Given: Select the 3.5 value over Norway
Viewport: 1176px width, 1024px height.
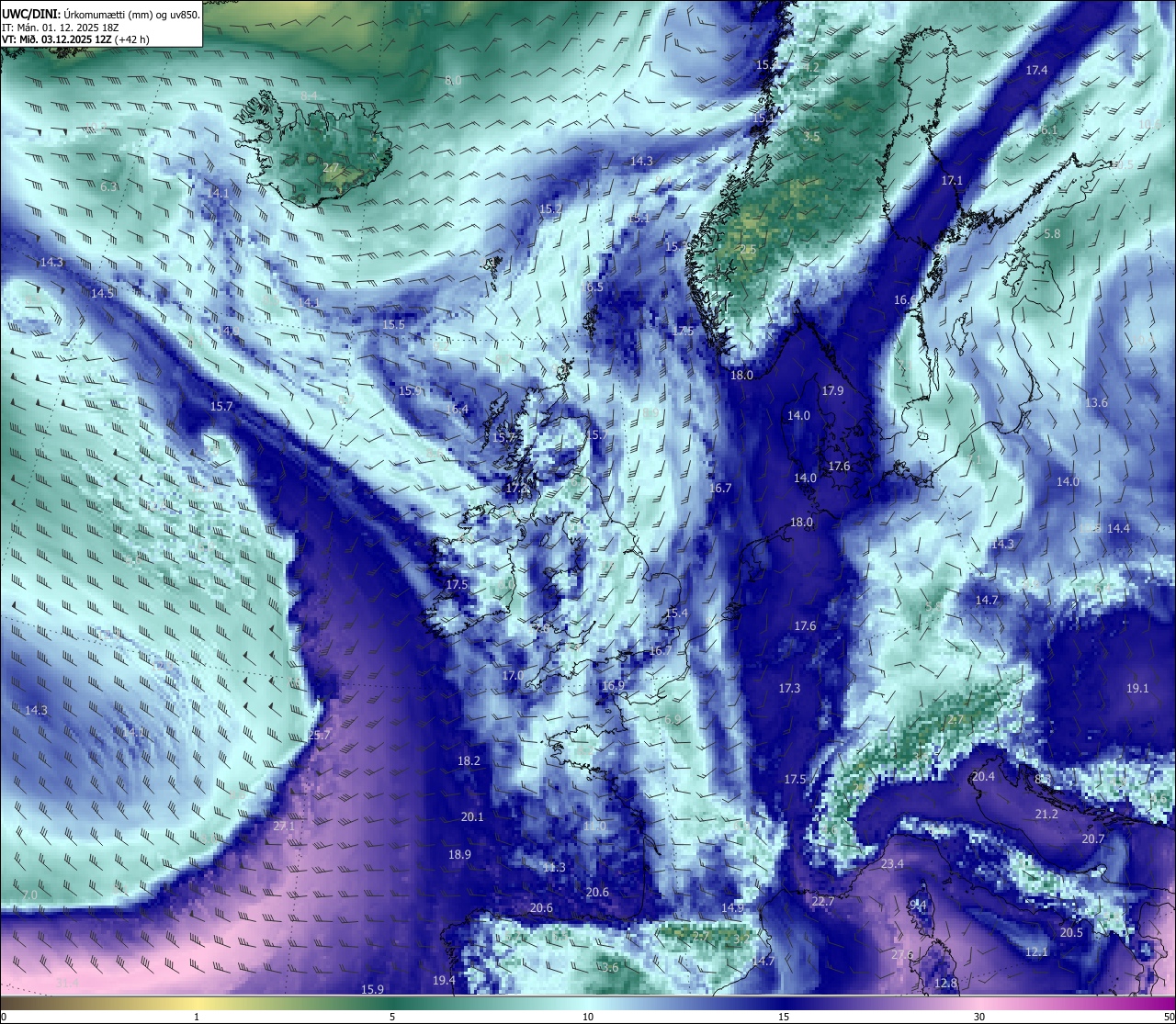Looking at the screenshot, I should 811,136.
